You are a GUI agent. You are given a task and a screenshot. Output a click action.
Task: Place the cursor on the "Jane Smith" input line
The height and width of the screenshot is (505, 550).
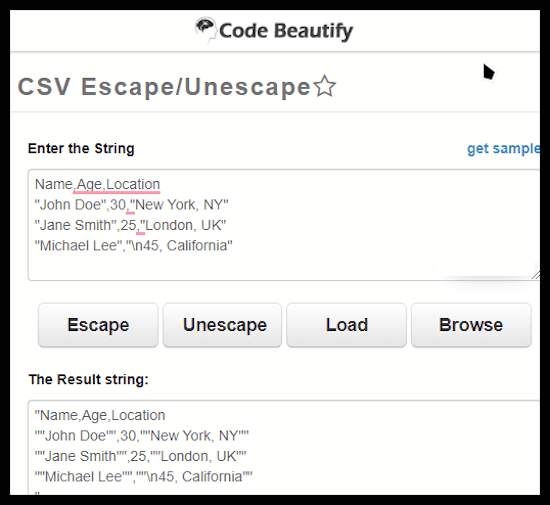click(130, 225)
